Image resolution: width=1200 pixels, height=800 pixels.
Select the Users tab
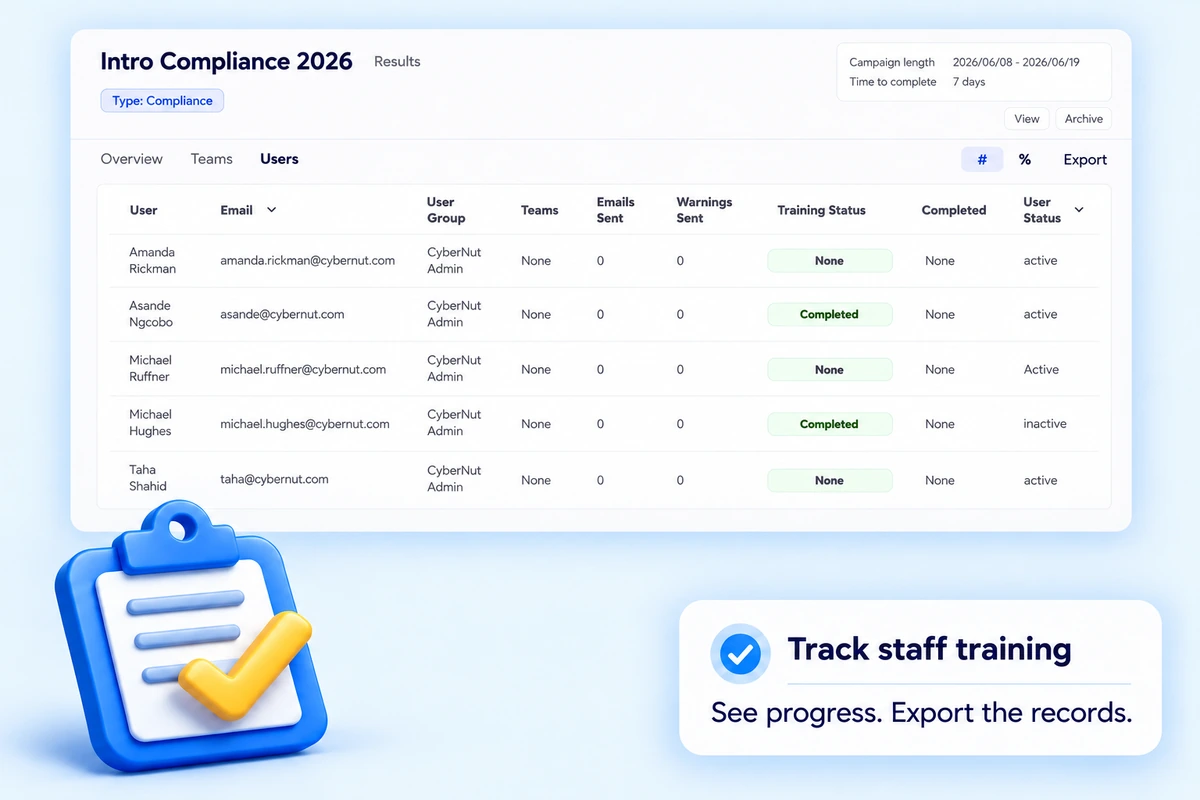279,159
